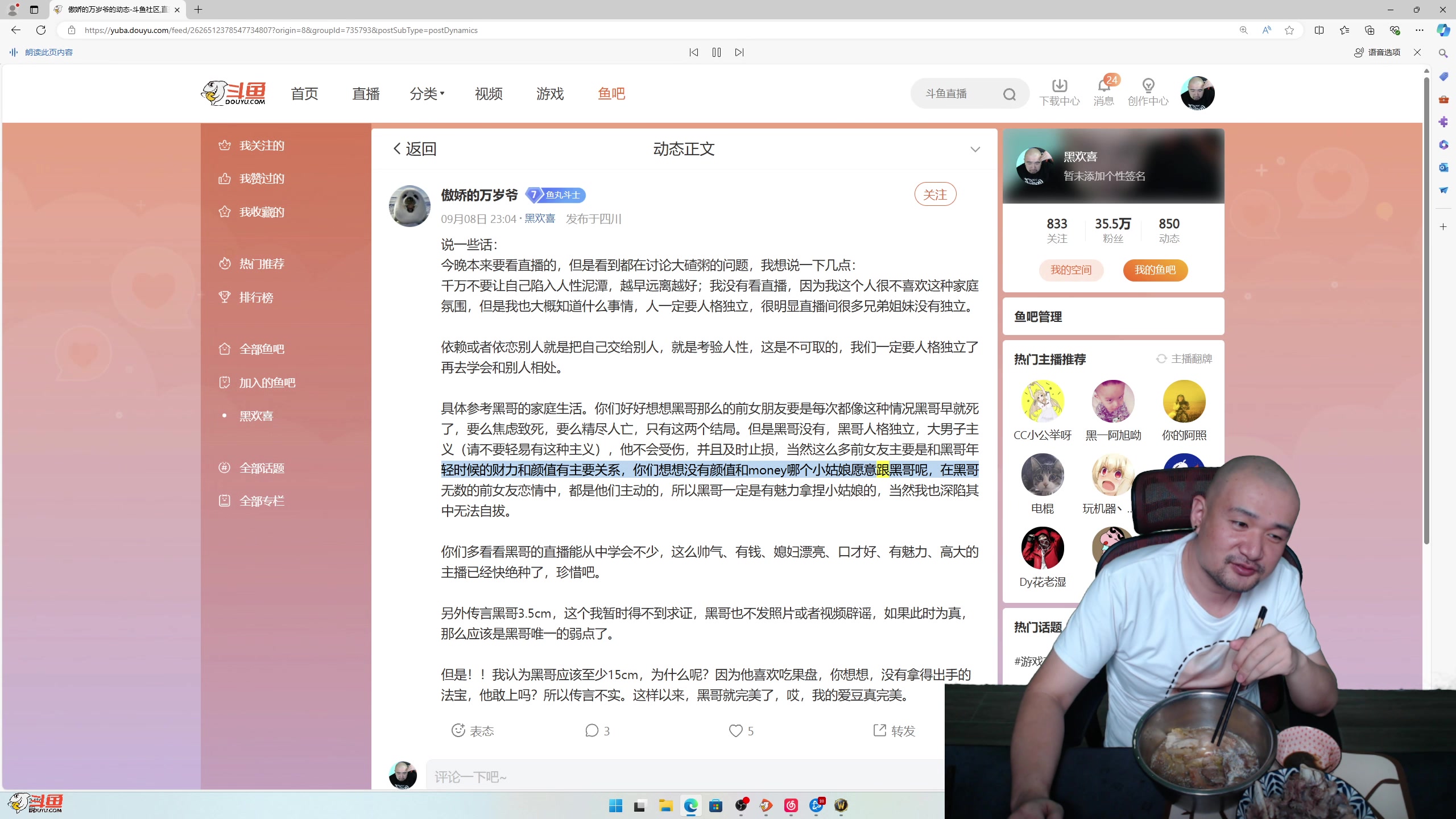
Task: Open streamer 电棍 avatar
Action: click(1043, 475)
